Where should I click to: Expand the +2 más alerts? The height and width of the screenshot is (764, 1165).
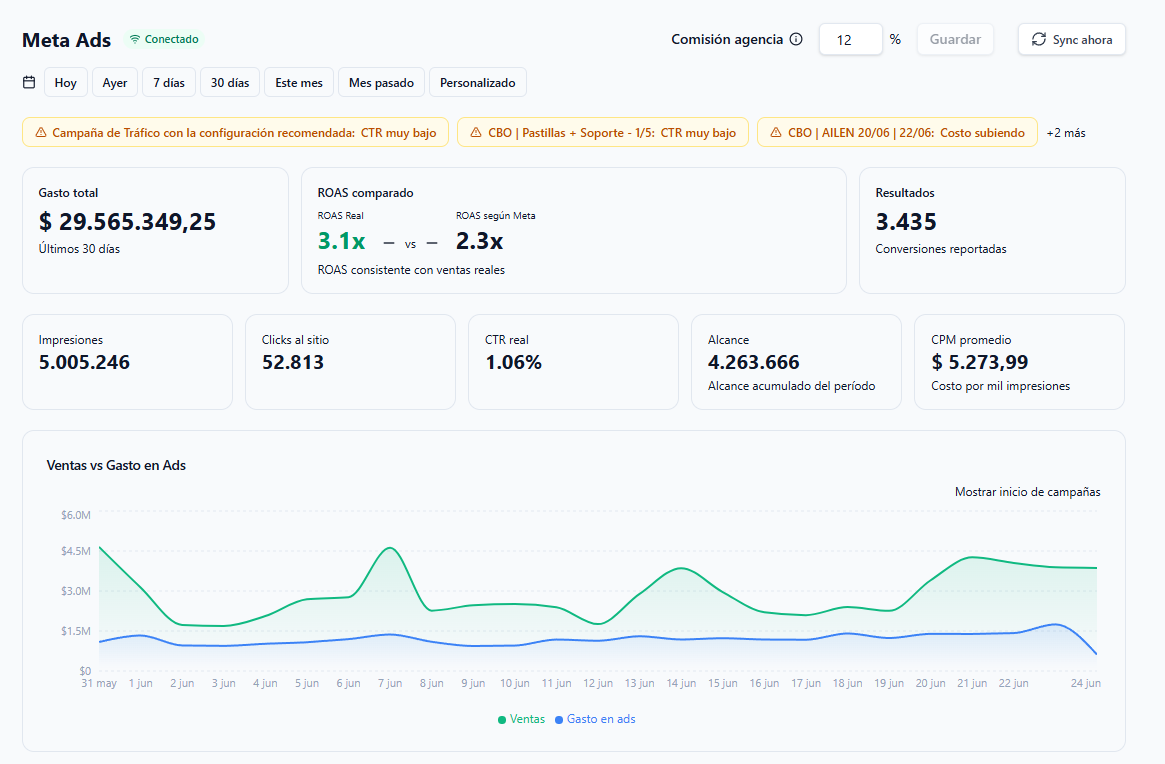click(1065, 133)
